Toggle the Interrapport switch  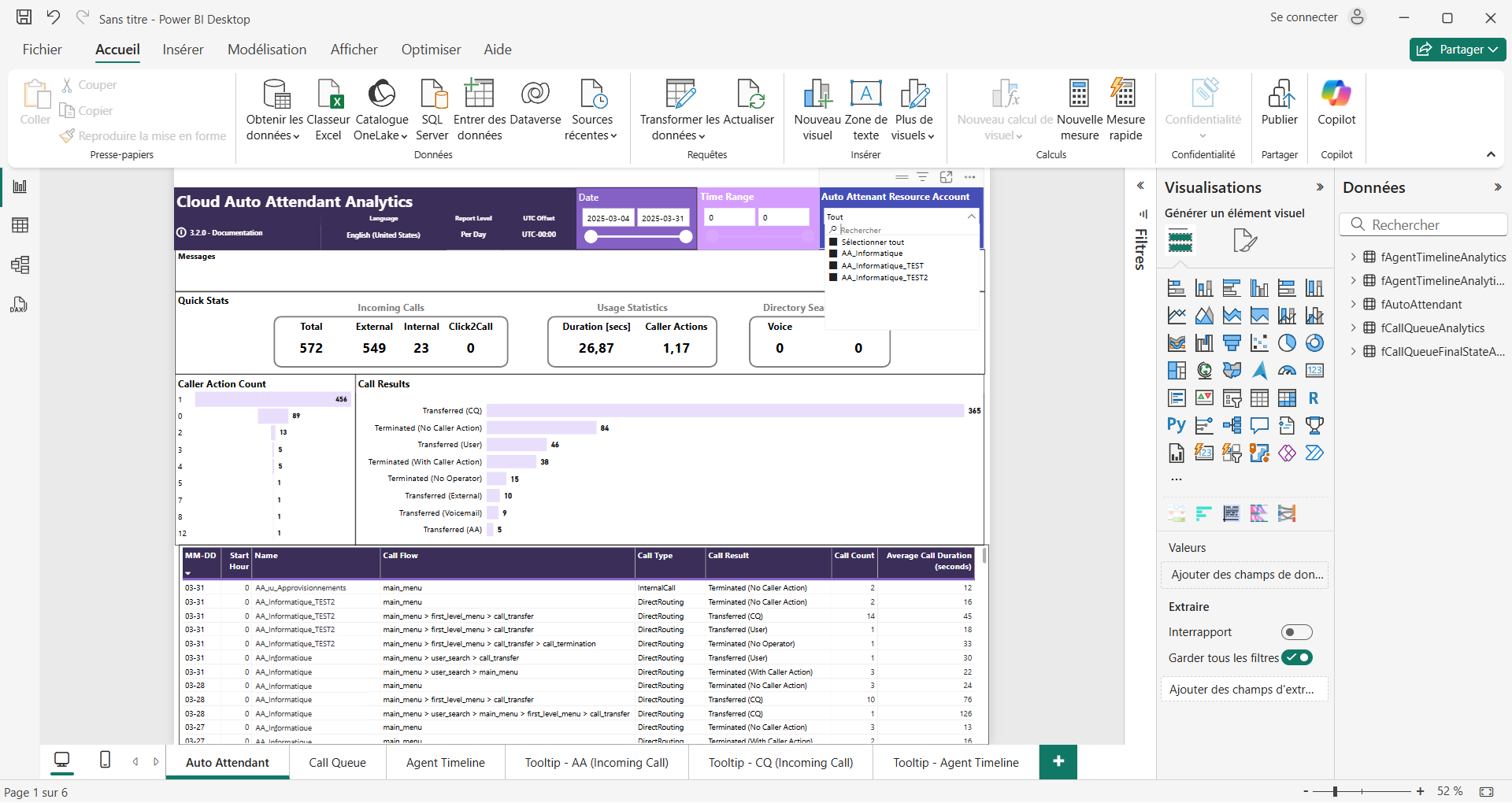tap(1296, 632)
